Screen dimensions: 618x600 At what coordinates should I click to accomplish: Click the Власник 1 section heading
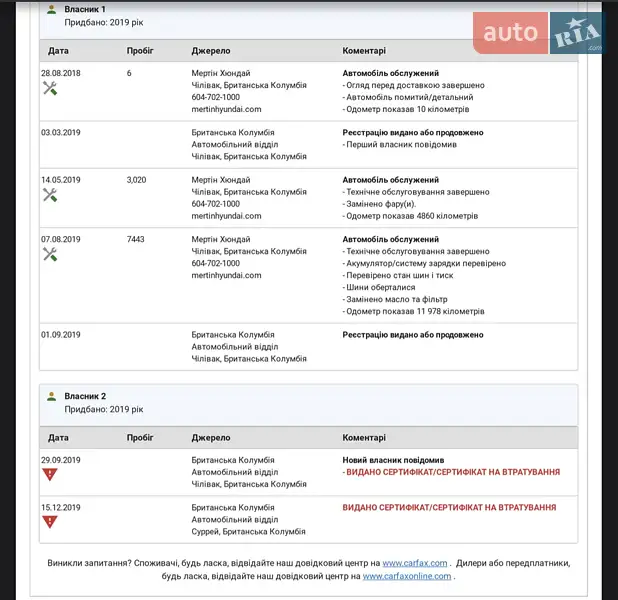tap(85, 9)
